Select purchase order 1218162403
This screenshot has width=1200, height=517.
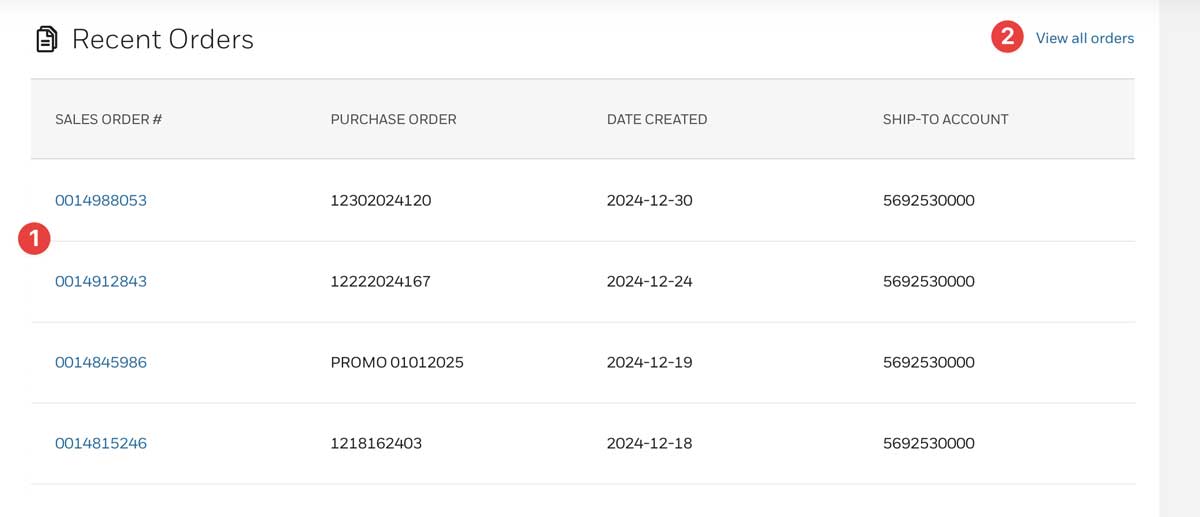tap(376, 443)
